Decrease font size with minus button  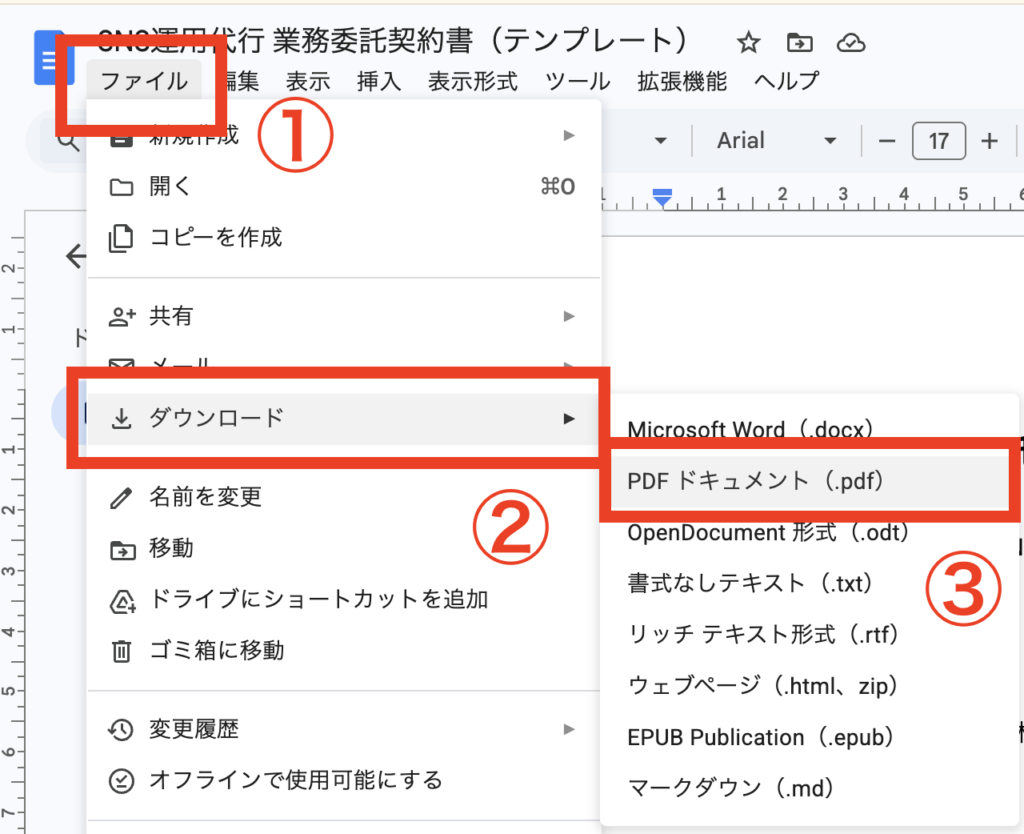887,141
